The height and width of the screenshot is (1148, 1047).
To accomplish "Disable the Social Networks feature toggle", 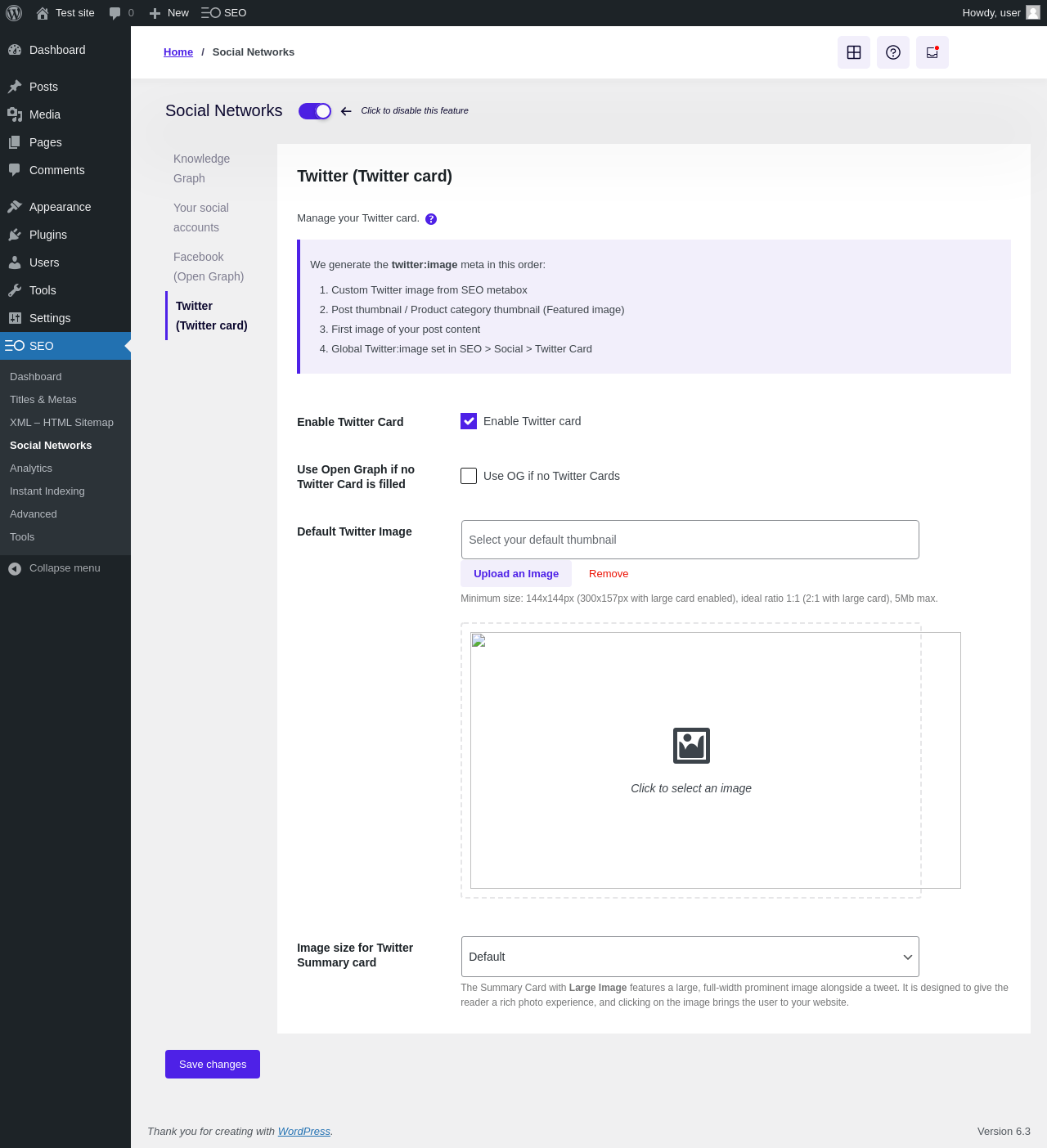I will [x=315, y=111].
